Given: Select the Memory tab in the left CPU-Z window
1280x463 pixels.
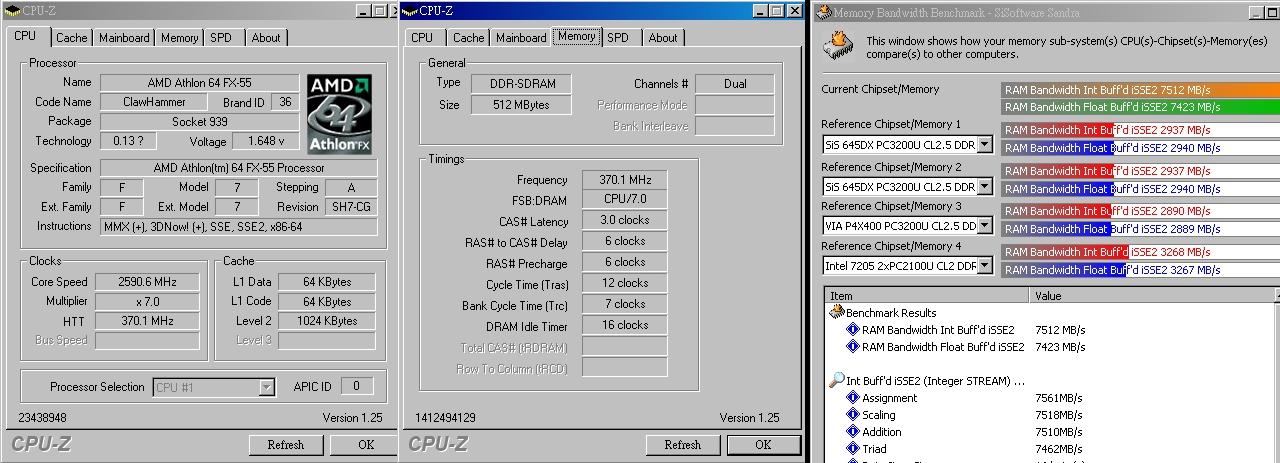Looking at the screenshot, I should click(179, 38).
